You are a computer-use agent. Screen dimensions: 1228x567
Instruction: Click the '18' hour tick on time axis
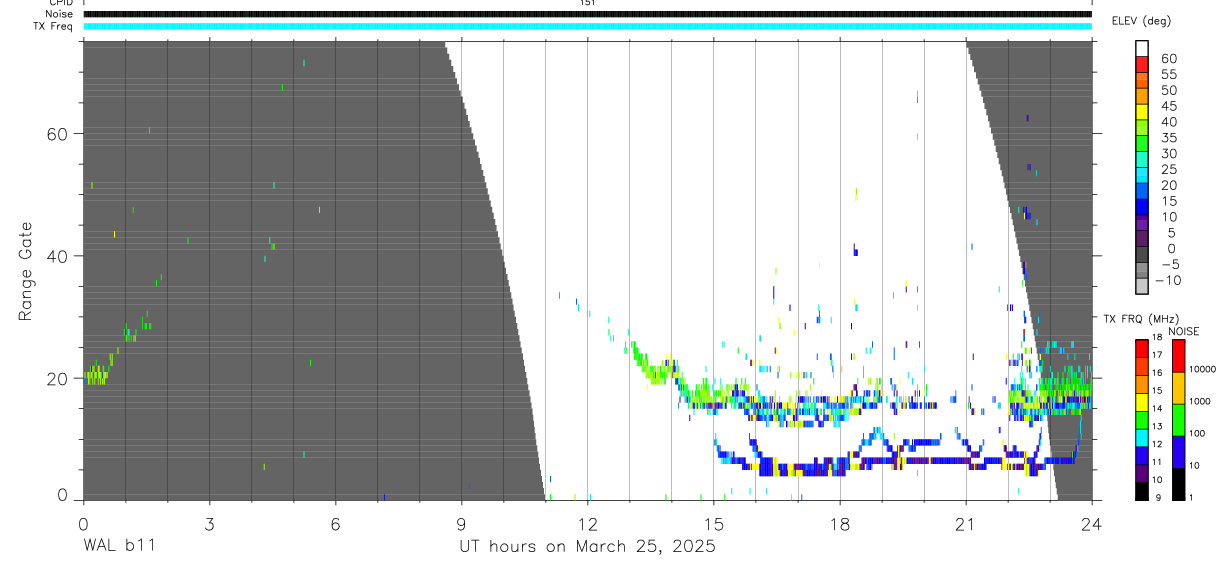click(x=839, y=523)
